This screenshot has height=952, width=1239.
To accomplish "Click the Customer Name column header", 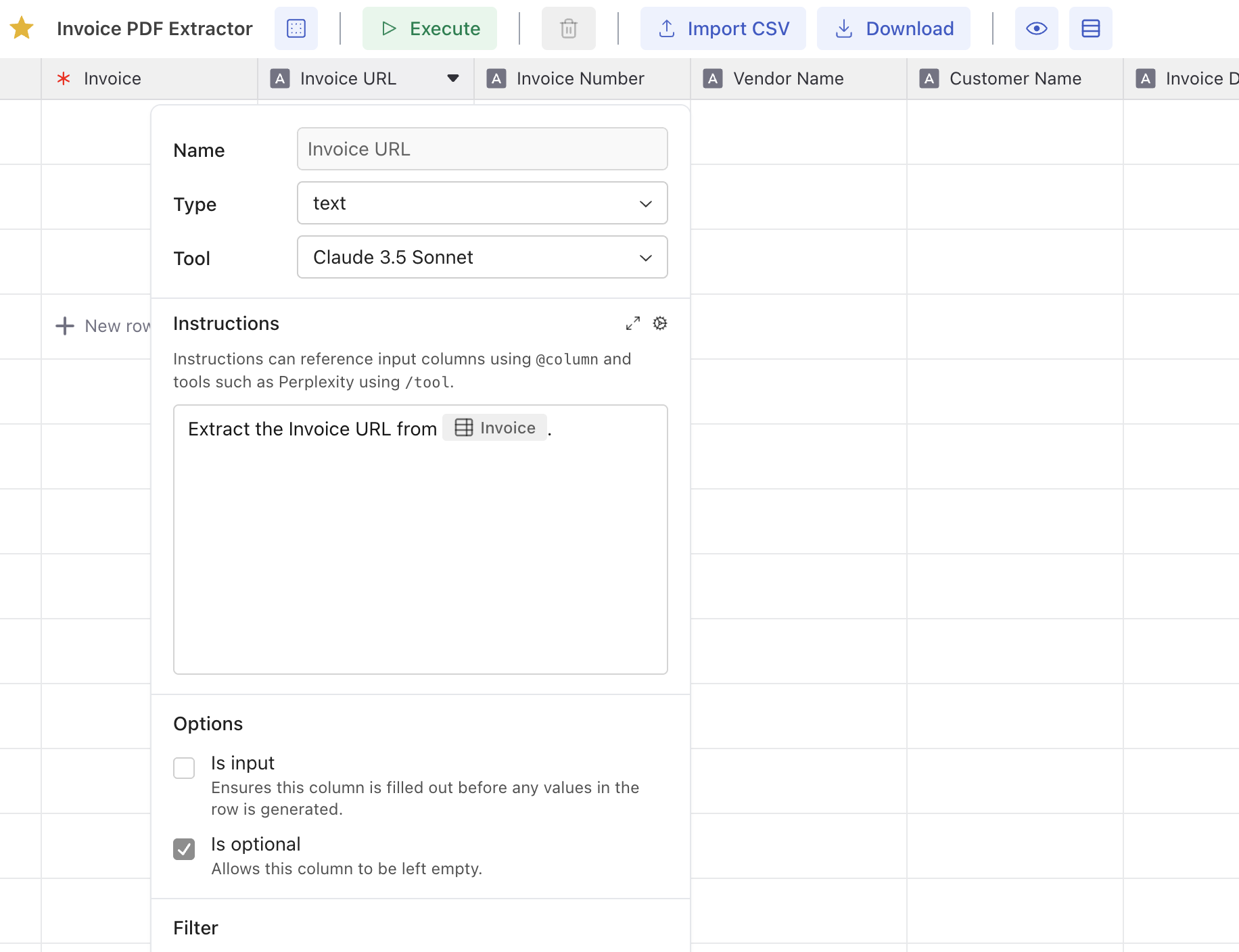I will (x=1015, y=78).
